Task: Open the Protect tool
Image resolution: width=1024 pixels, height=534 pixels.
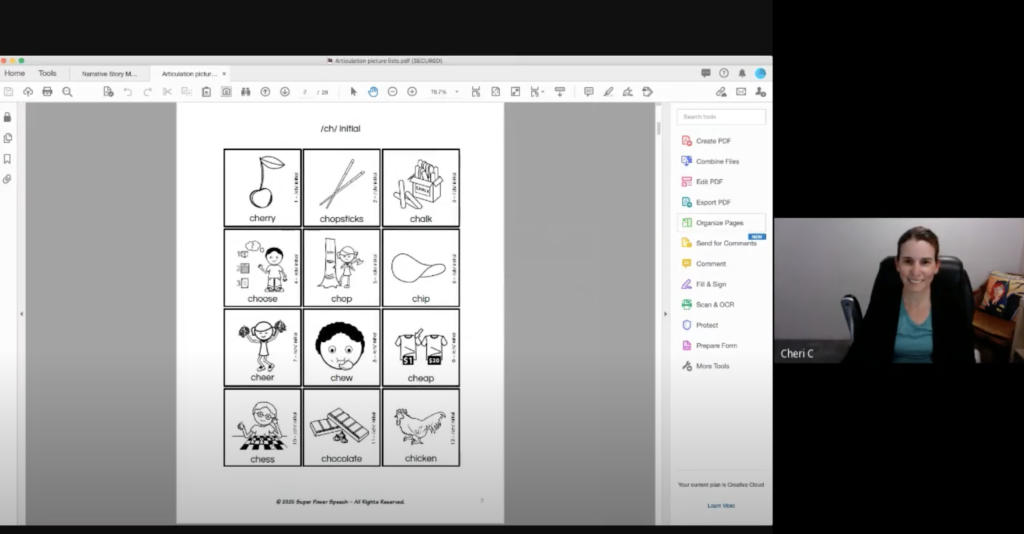Action: pyautogui.click(x=699, y=325)
